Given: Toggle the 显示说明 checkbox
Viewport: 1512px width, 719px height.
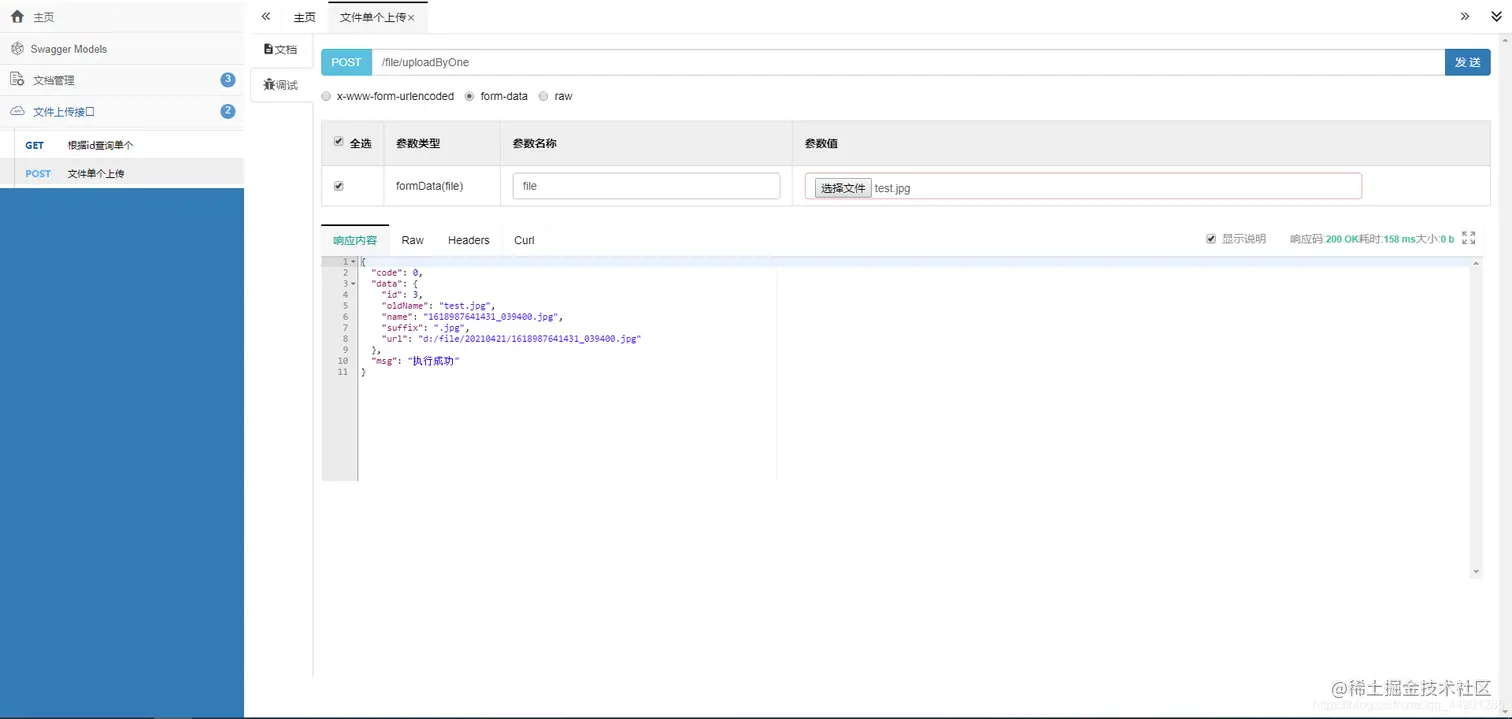Looking at the screenshot, I should (x=1212, y=238).
